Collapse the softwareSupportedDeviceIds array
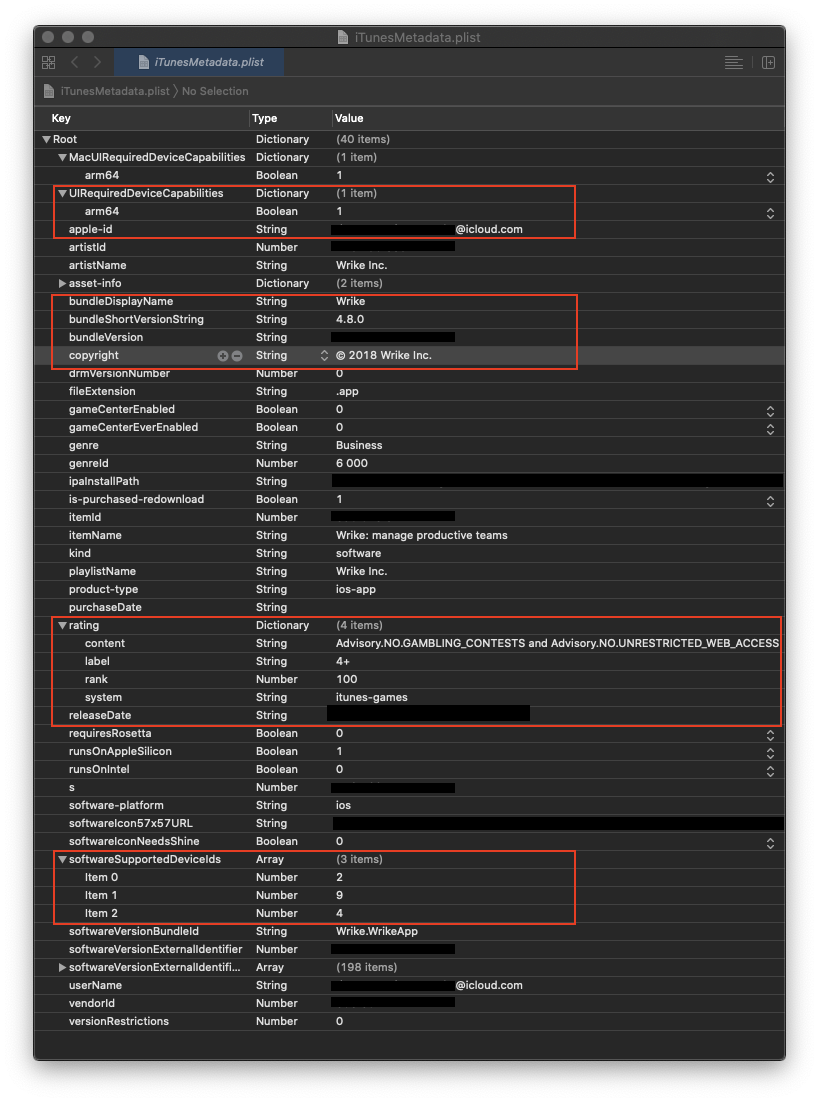Screen dimensions: 819x1102 pyautogui.click(x=60, y=859)
